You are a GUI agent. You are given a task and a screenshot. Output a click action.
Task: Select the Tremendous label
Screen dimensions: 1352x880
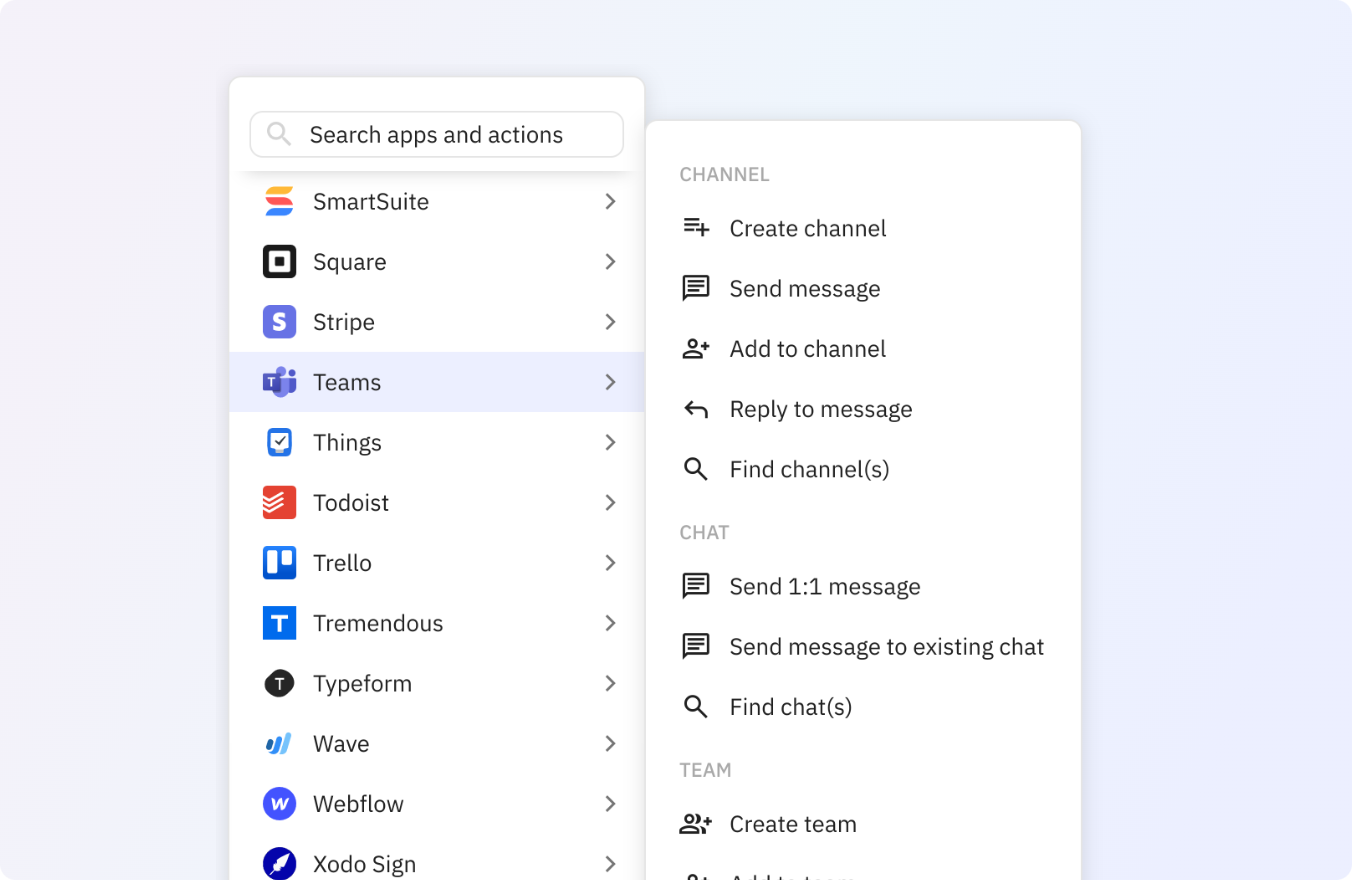point(378,623)
